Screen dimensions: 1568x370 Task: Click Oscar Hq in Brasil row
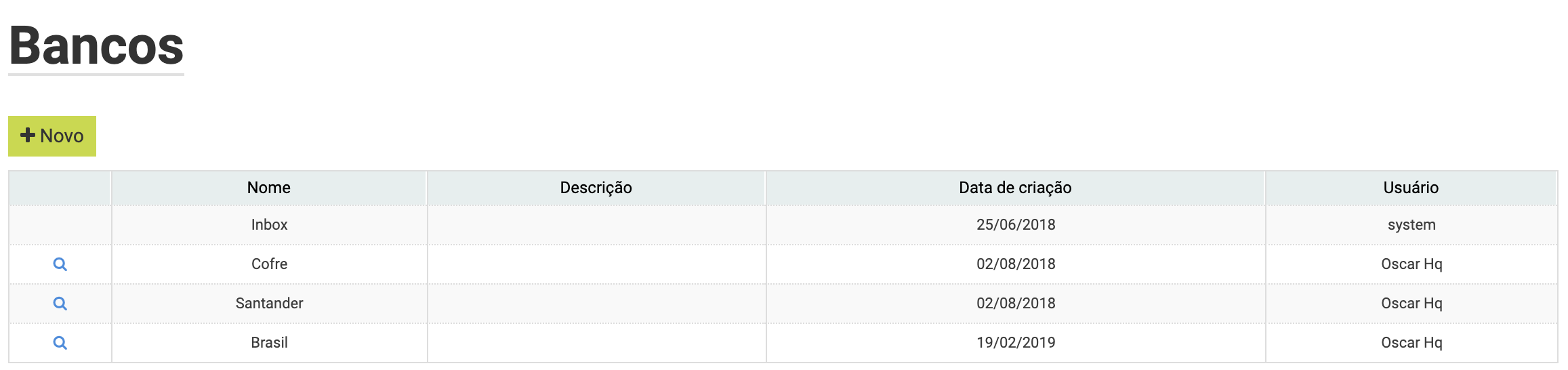pyautogui.click(x=1411, y=343)
